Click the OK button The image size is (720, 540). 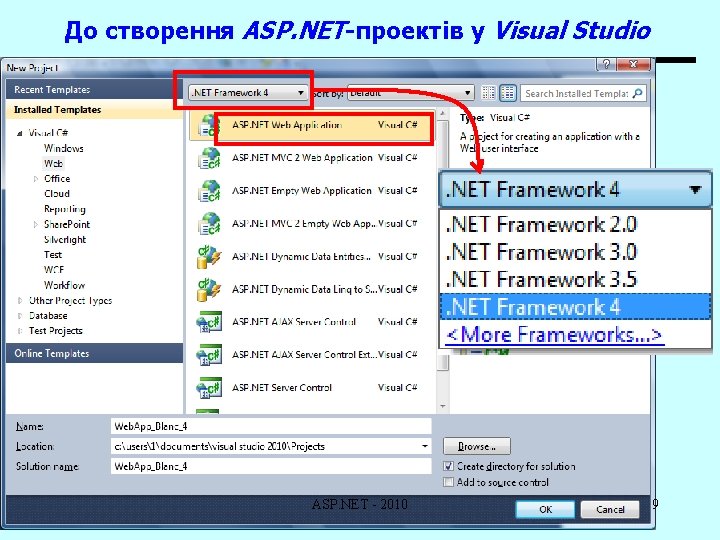546,509
